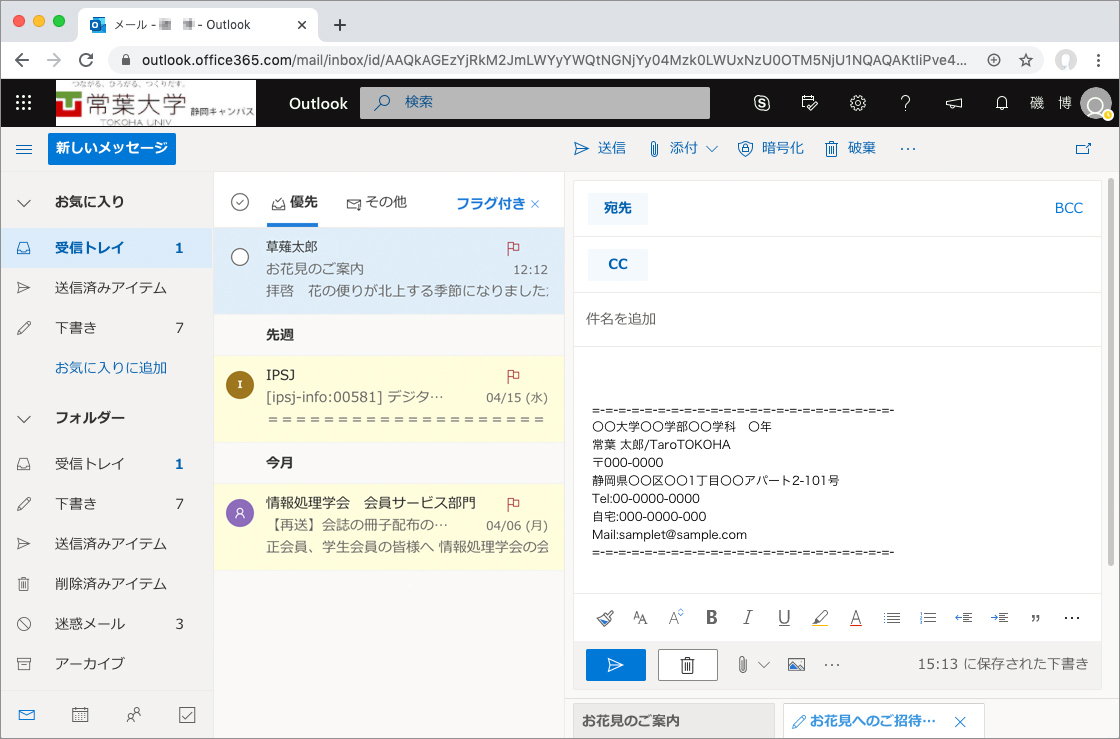Select the 草薙太郎 message radio circle
This screenshot has height=739, width=1120.
(240, 257)
